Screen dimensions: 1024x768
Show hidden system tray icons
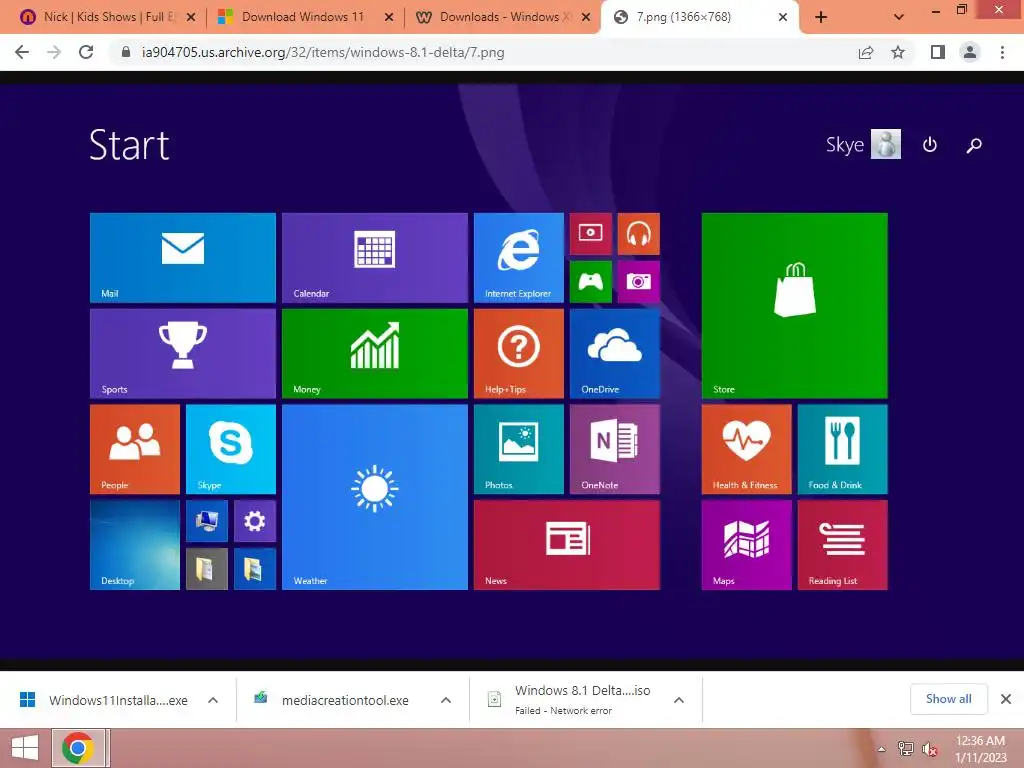click(x=881, y=749)
